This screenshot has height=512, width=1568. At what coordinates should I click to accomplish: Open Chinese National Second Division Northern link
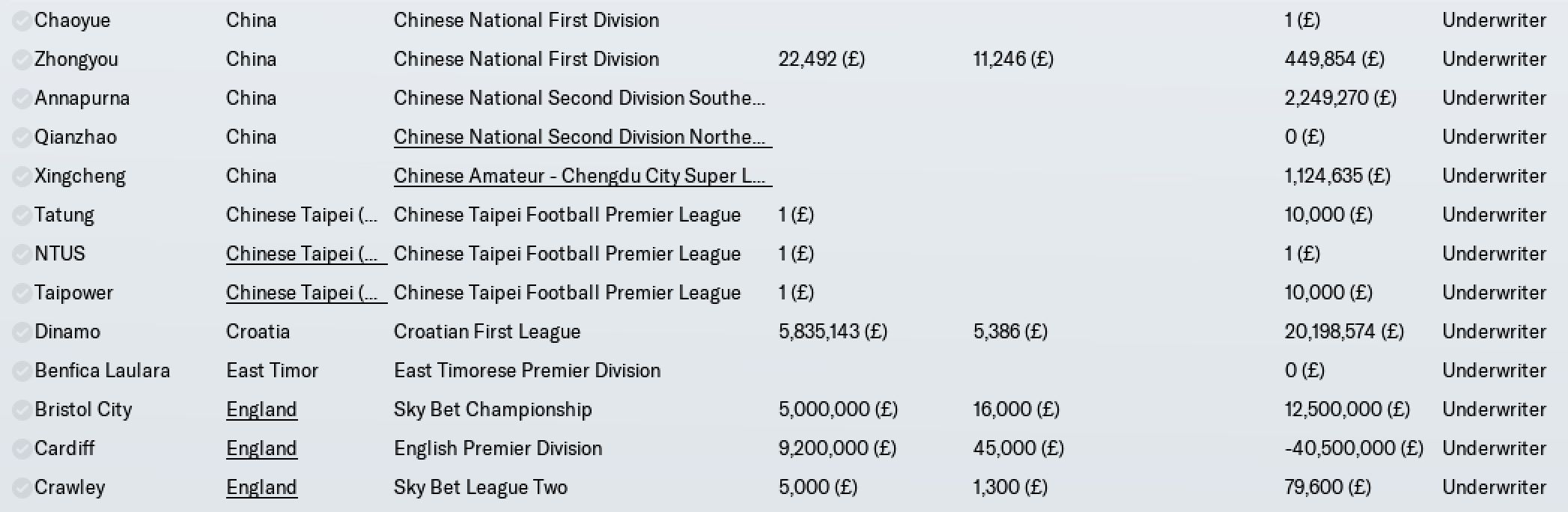[583, 137]
